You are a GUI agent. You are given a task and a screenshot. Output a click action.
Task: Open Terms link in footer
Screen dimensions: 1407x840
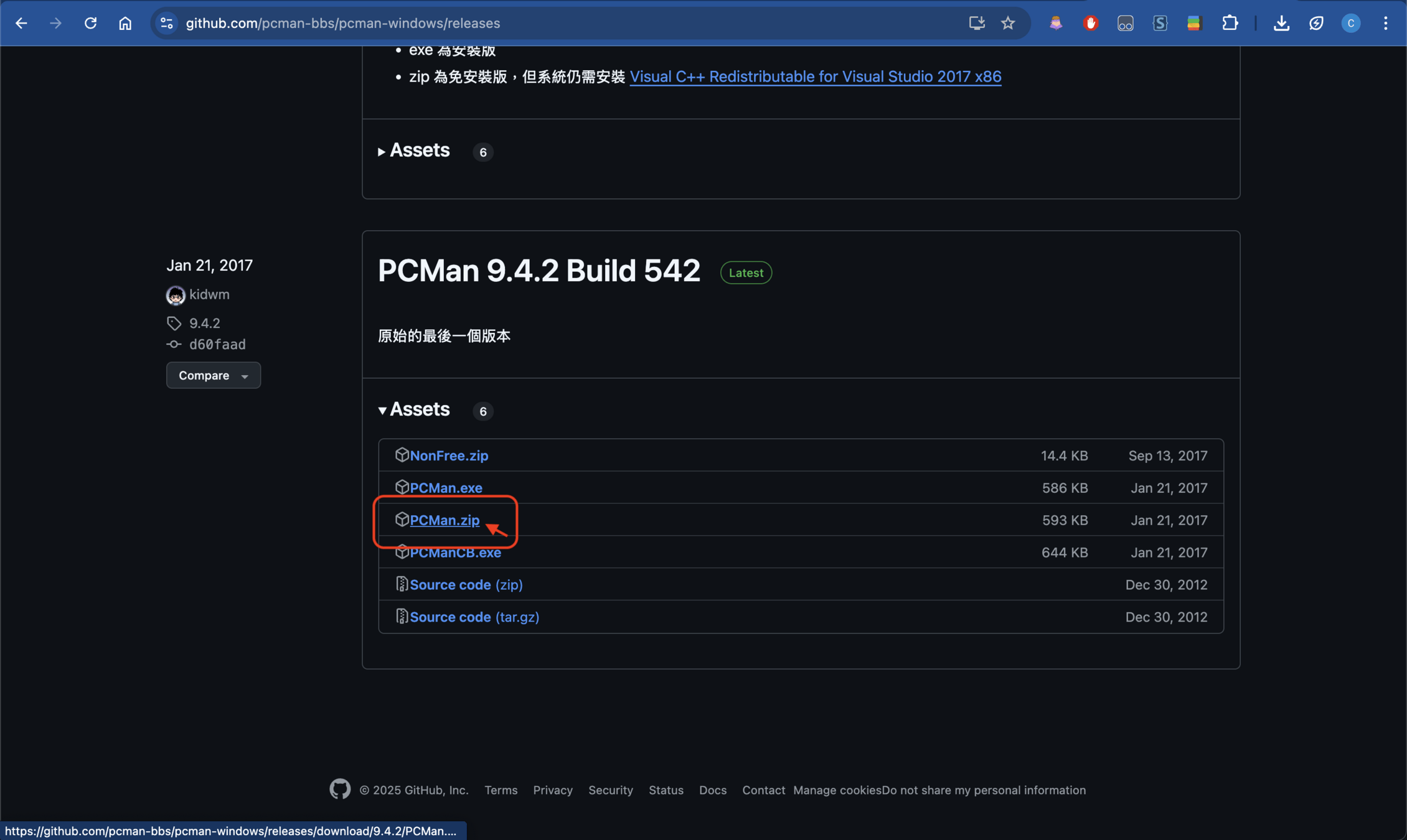tap(501, 790)
